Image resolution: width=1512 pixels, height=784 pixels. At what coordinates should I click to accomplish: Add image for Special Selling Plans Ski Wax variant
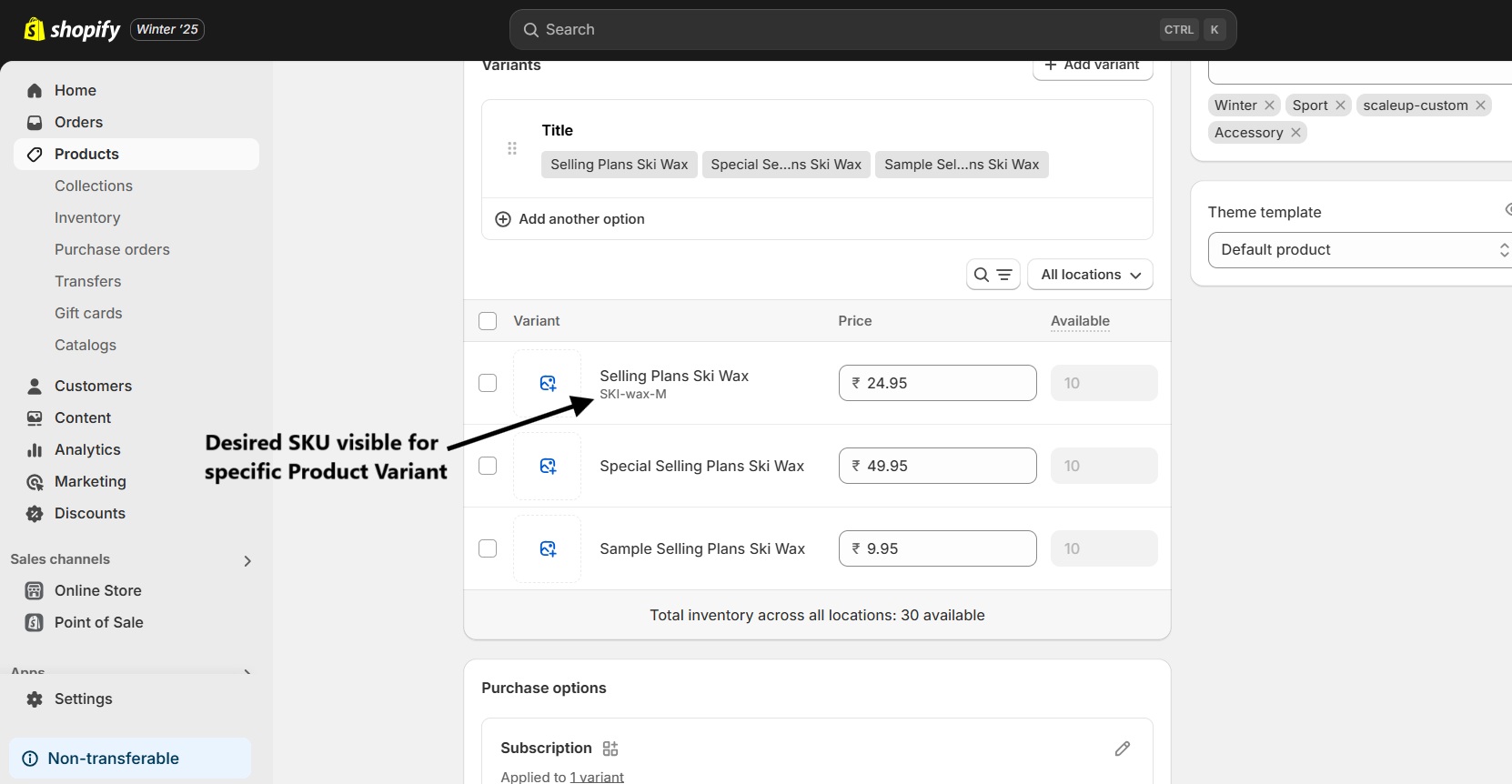548,466
